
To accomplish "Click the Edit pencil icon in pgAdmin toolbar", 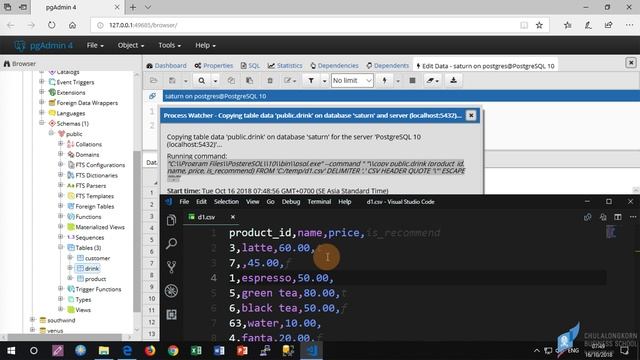I will coord(289,80).
